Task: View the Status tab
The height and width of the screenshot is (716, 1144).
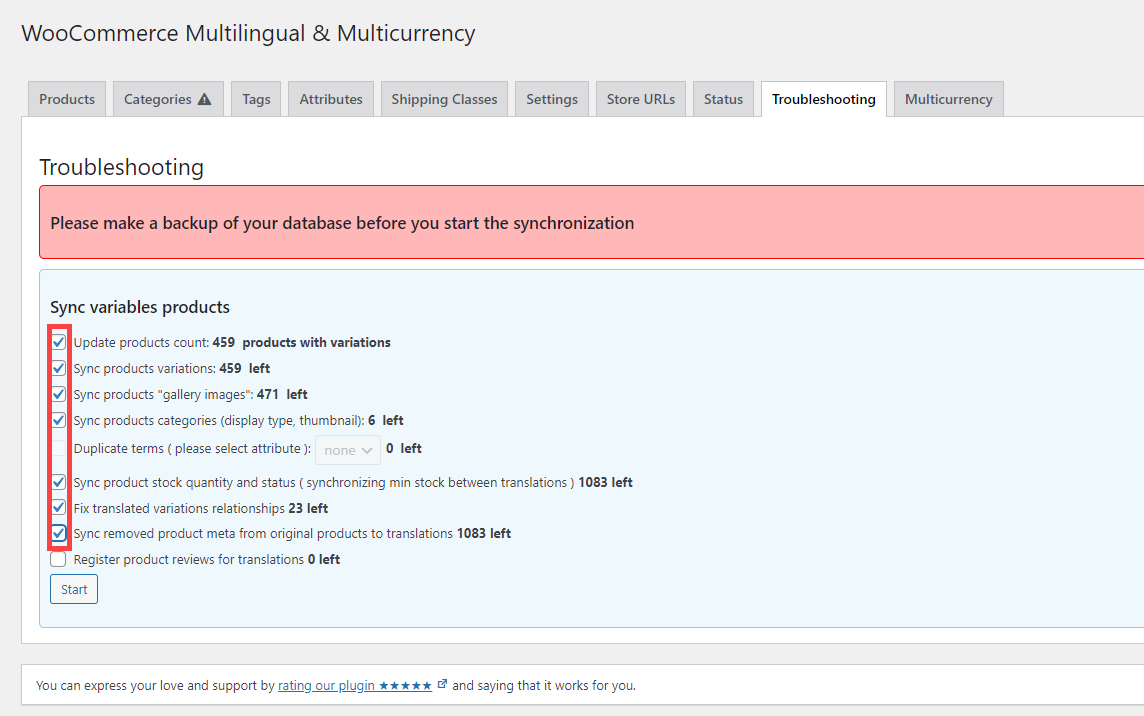Action: click(723, 99)
